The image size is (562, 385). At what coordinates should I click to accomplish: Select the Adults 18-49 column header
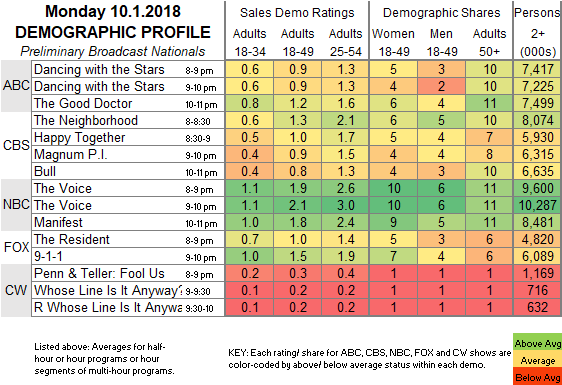(x=297, y=43)
